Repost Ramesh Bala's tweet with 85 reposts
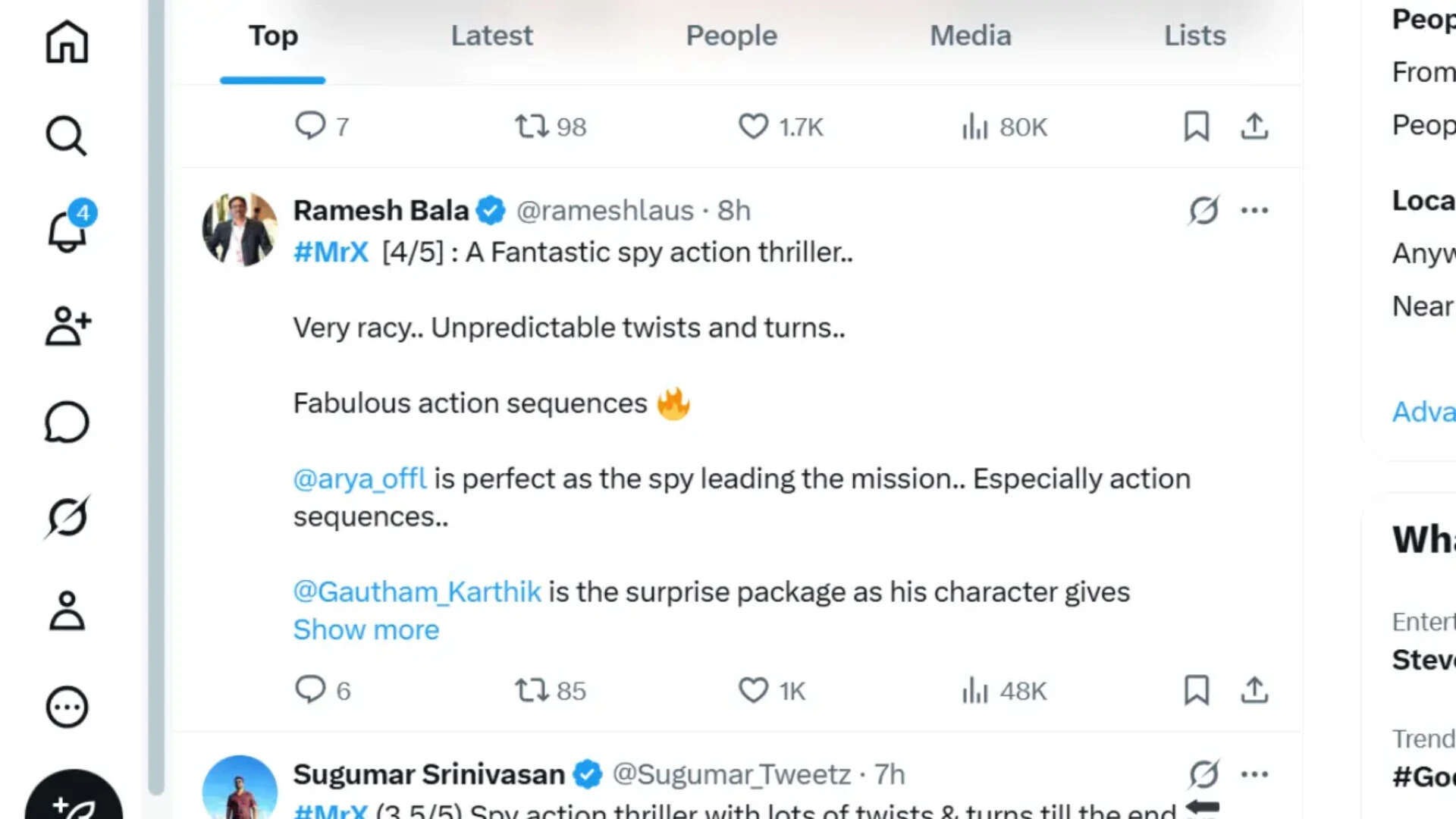 pyautogui.click(x=532, y=690)
